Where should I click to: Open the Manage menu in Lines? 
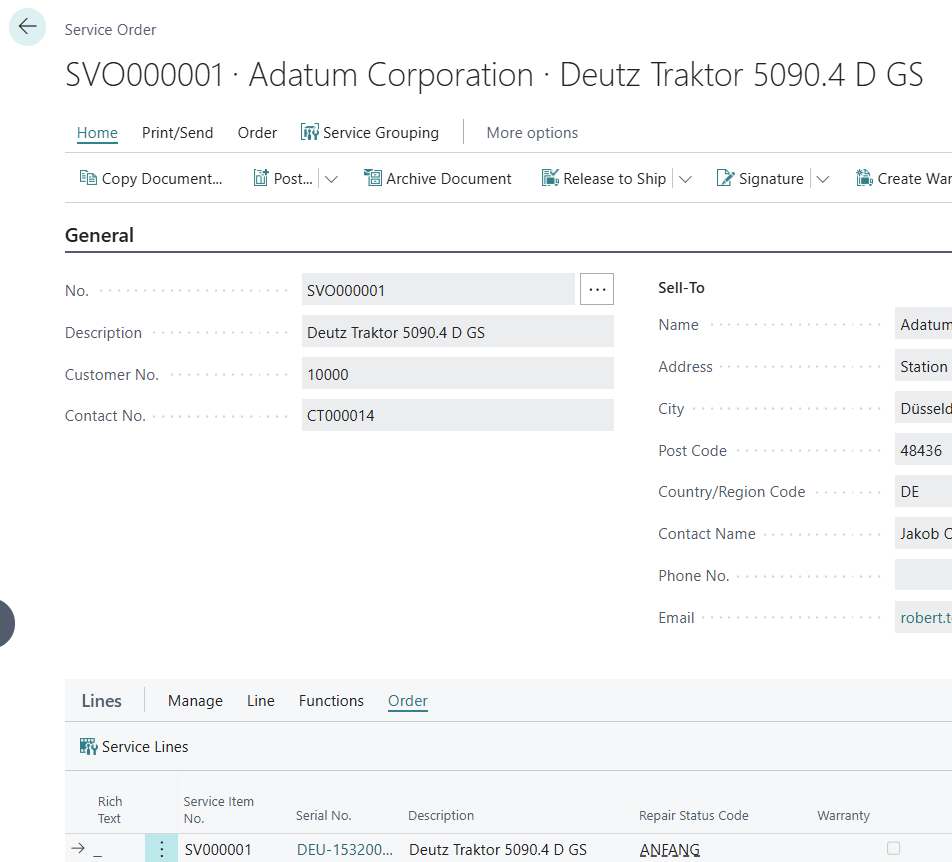(195, 701)
